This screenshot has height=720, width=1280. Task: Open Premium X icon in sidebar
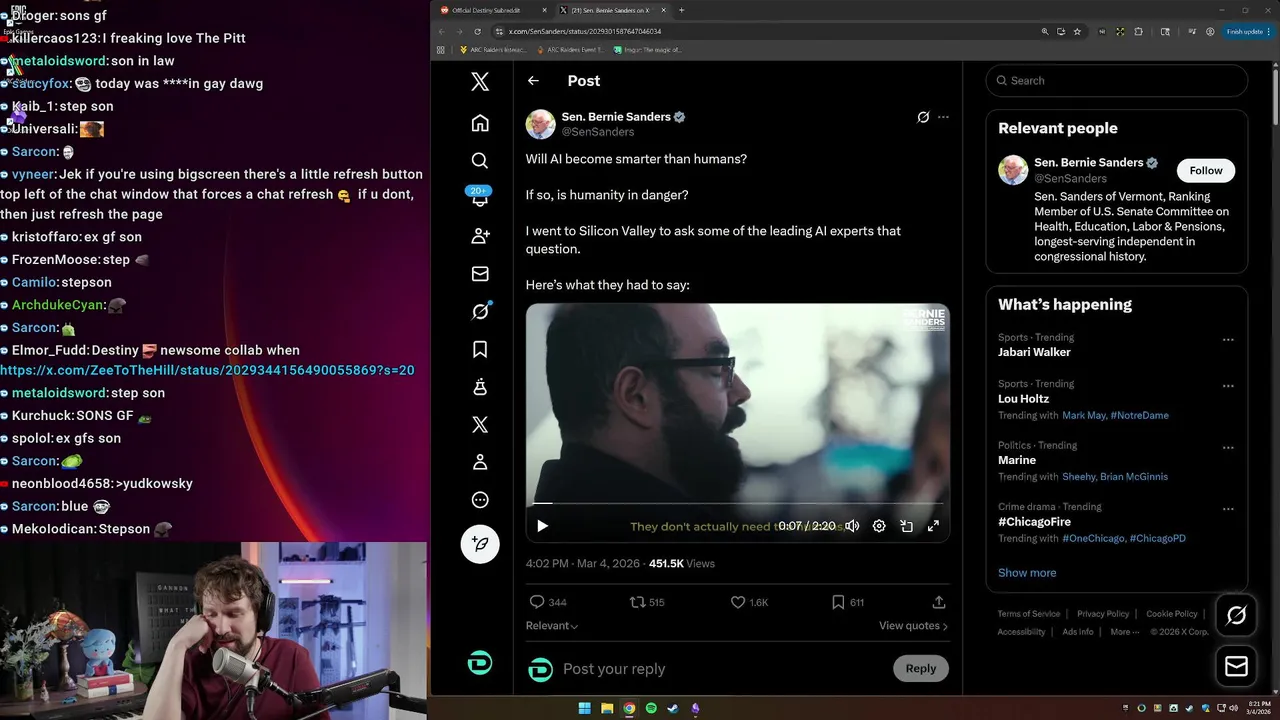[x=480, y=425]
